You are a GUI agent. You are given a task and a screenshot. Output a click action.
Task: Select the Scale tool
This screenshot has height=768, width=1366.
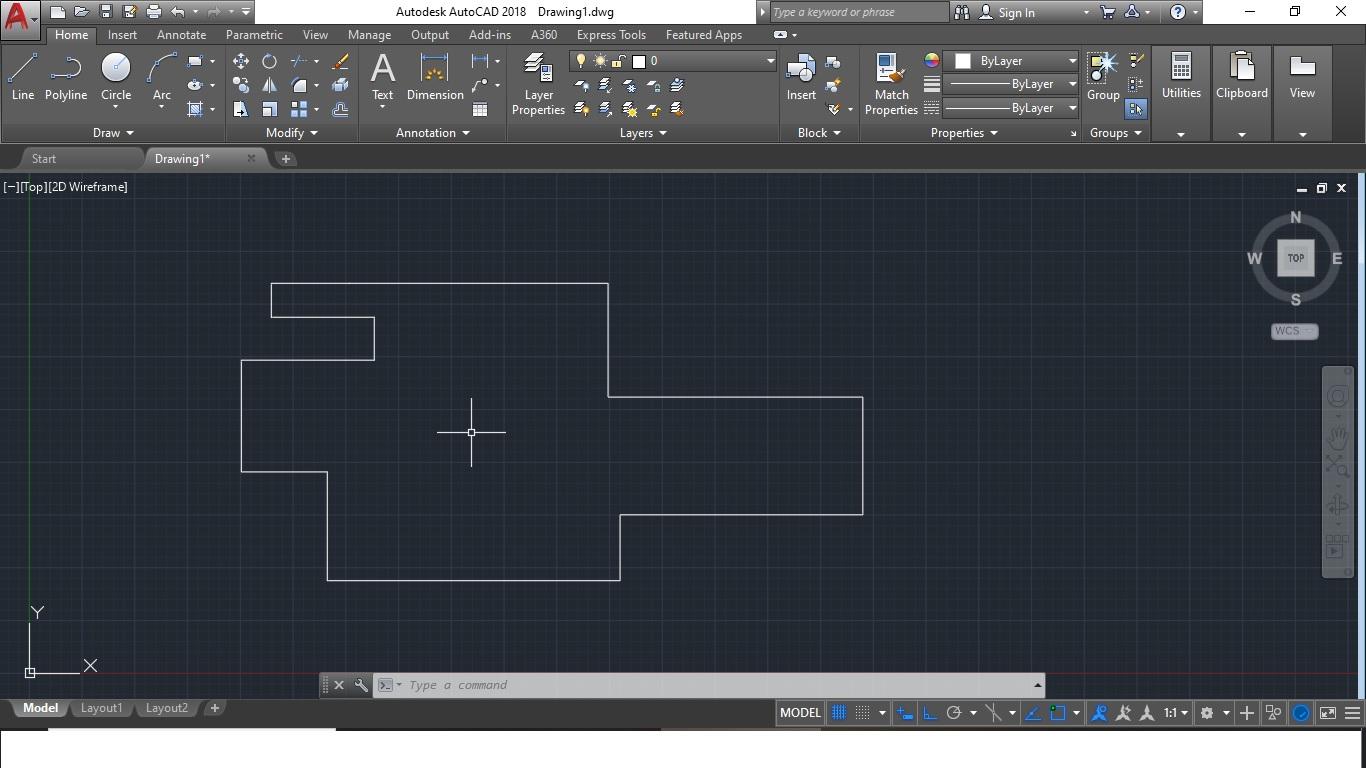269,109
